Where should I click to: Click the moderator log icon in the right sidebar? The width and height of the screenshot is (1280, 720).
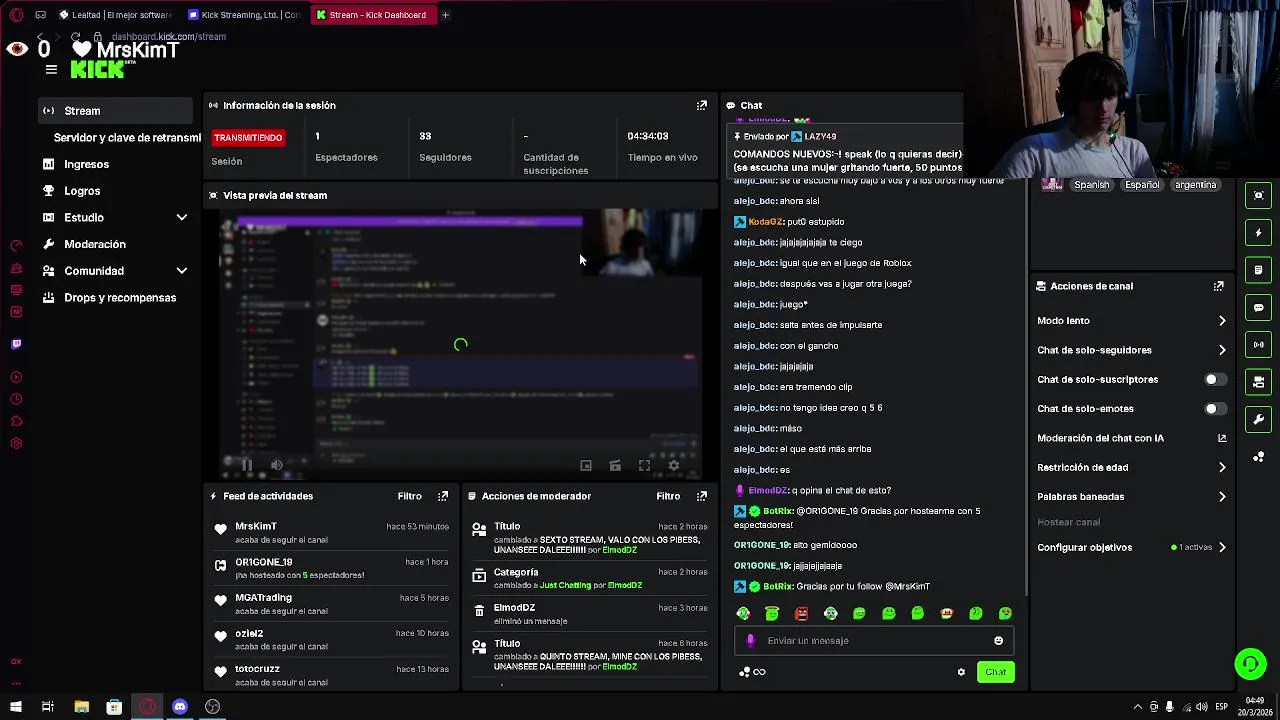coord(1259,270)
